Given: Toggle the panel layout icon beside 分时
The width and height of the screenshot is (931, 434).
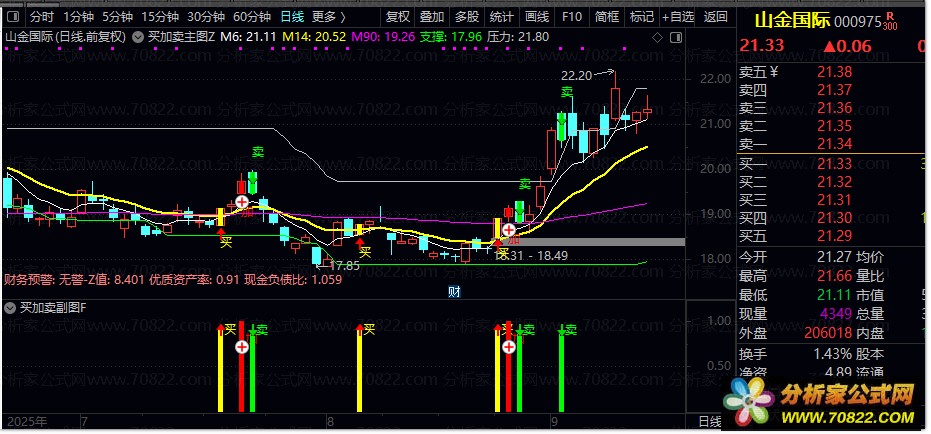Looking at the screenshot, I should [13, 17].
